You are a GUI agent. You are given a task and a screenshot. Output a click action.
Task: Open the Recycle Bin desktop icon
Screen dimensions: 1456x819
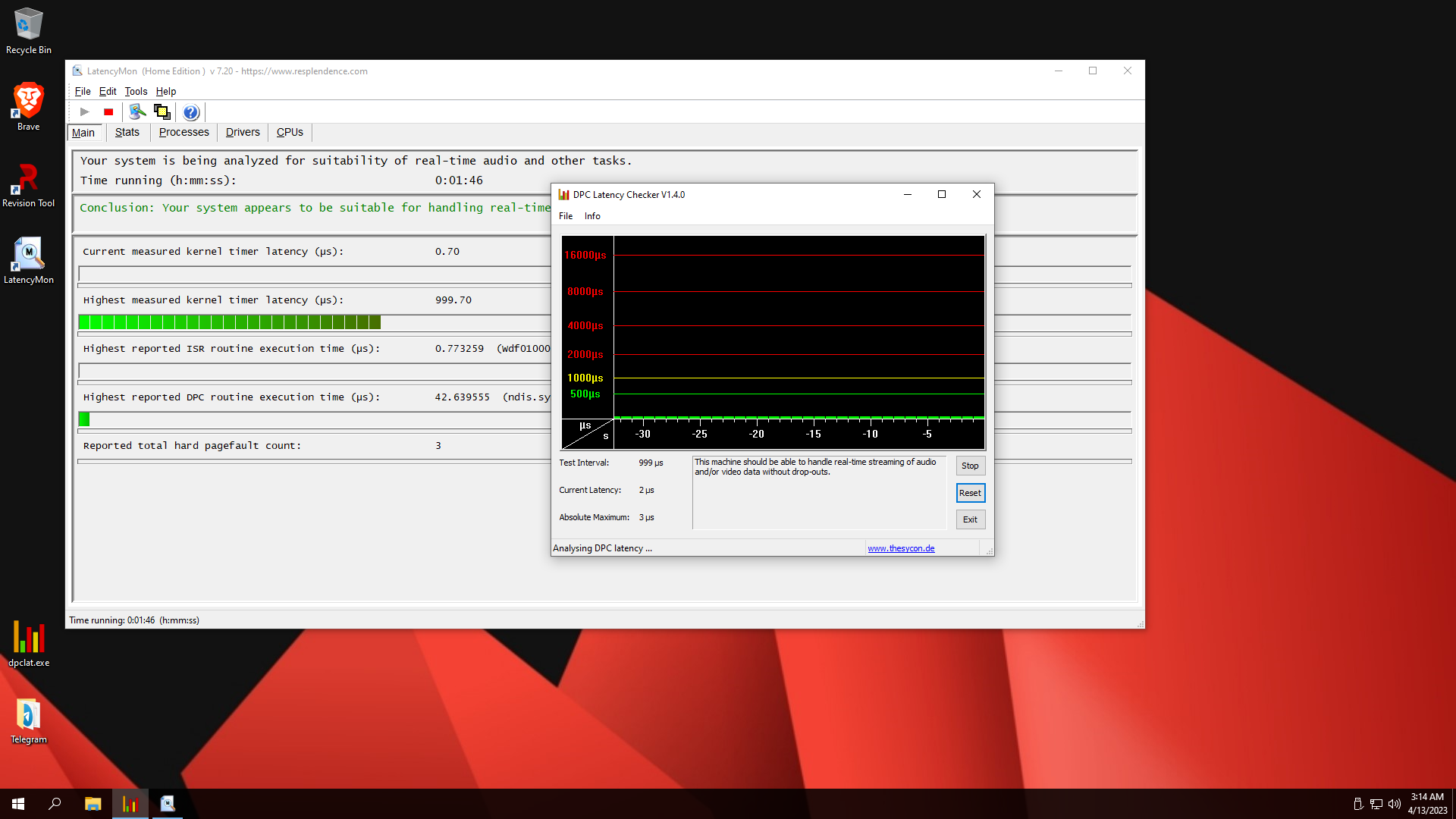coord(29,31)
